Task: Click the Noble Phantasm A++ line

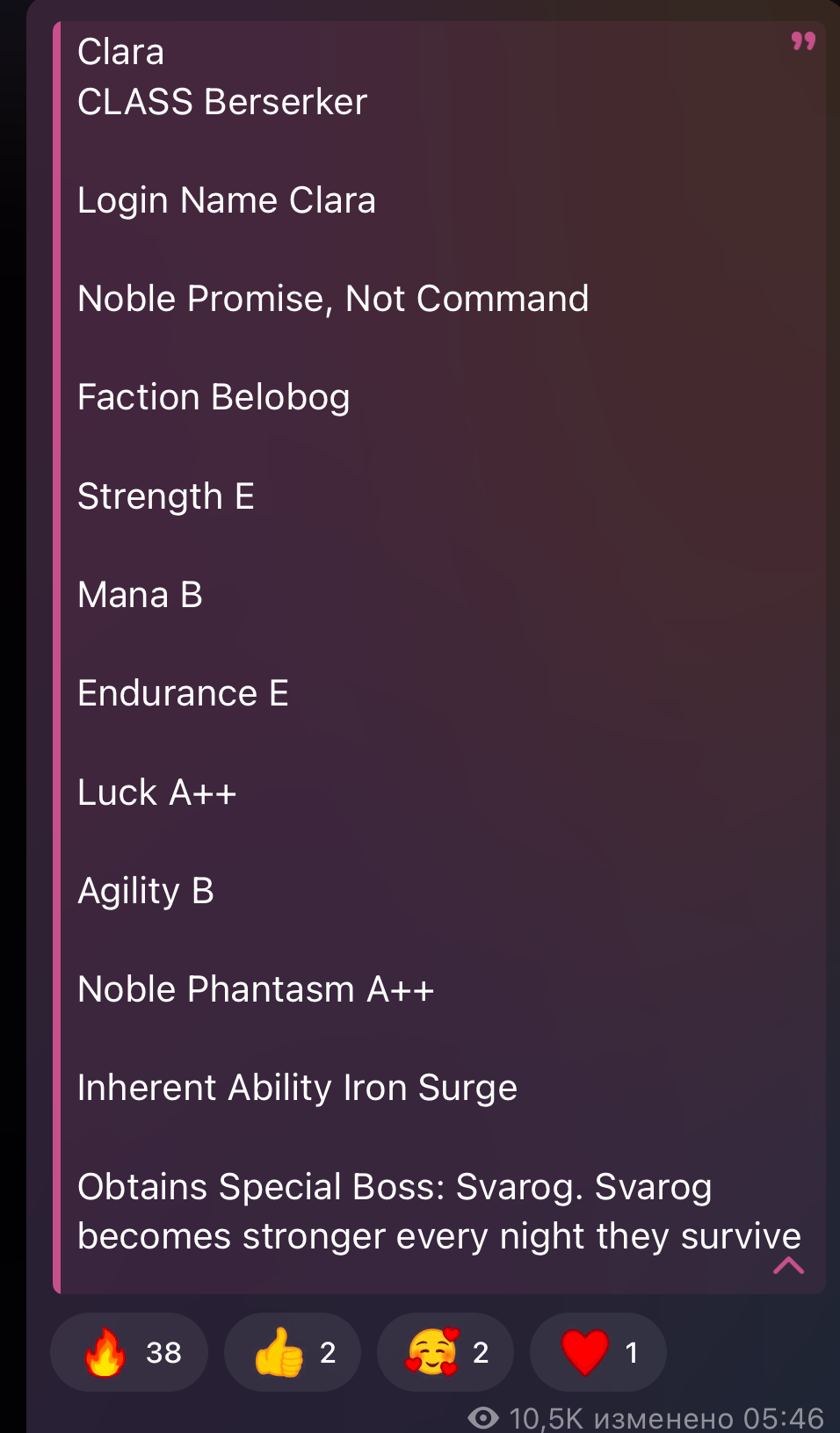Action: [x=256, y=989]
